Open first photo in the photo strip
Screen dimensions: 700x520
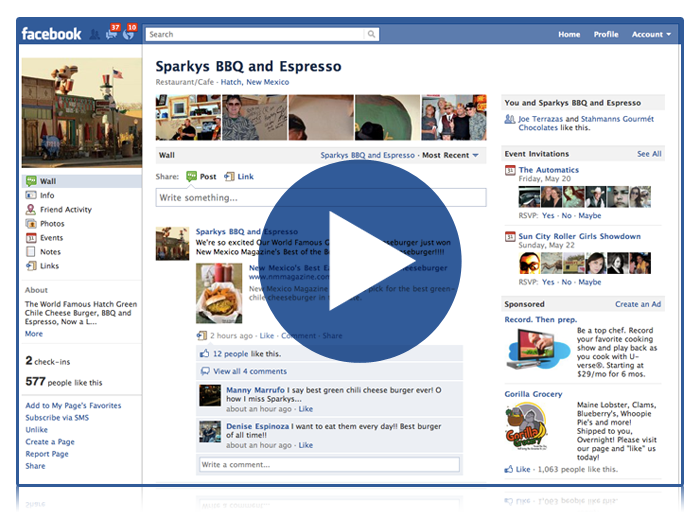coord(188,117)
